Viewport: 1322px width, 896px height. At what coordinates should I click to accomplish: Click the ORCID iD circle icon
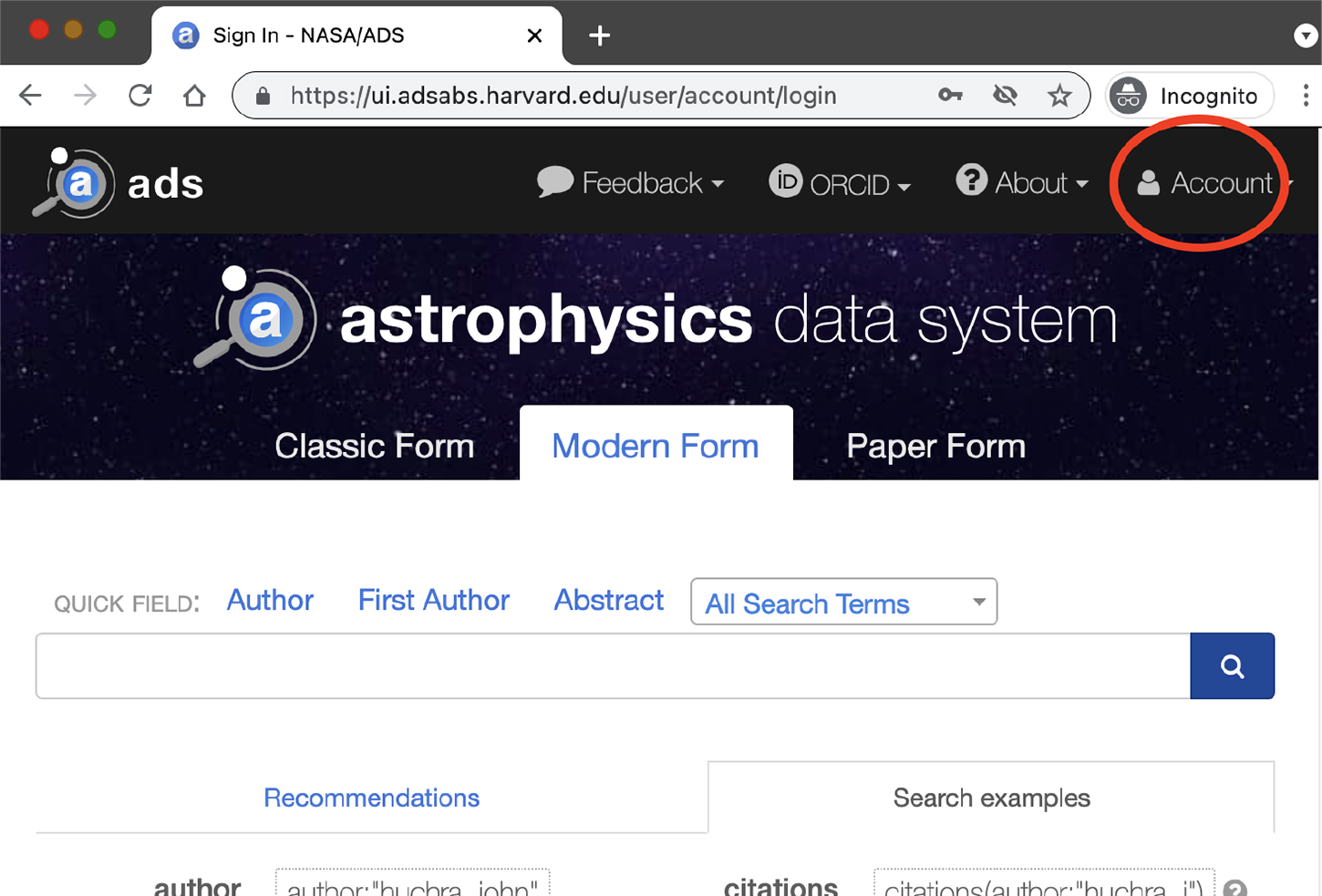tap(785, 180)
